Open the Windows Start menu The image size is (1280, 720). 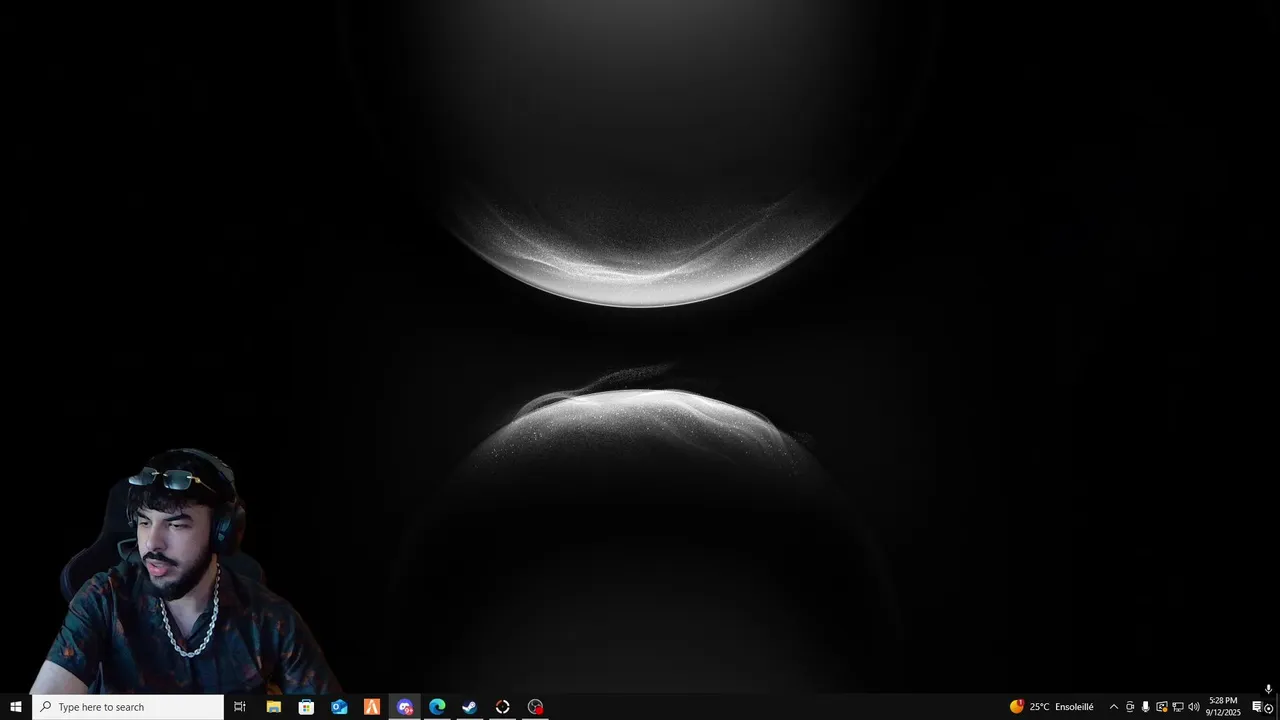[x=16, y=707]
